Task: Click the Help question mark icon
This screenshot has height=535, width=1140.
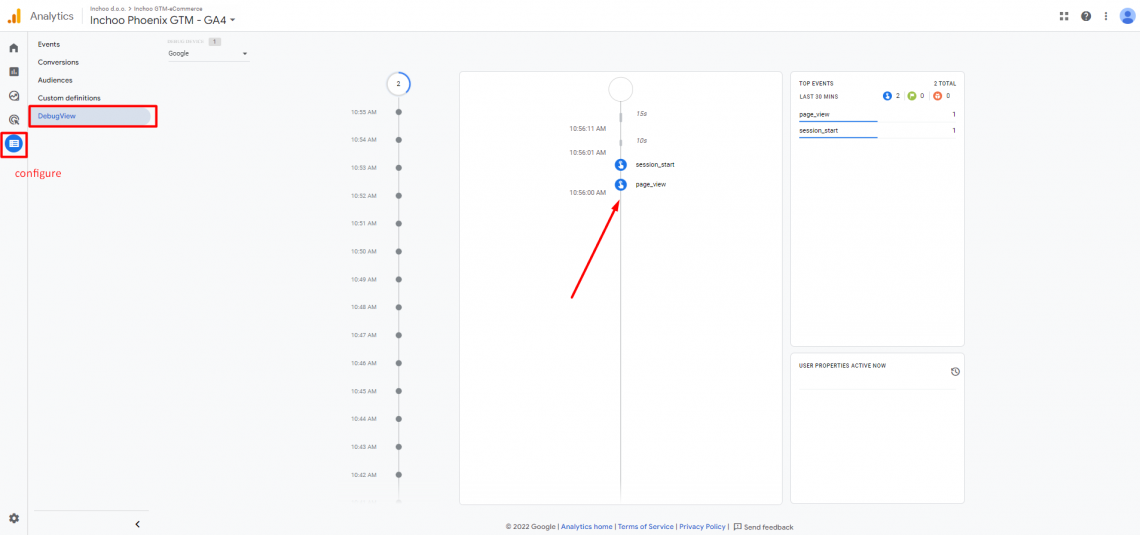Action: [1086, 16]
